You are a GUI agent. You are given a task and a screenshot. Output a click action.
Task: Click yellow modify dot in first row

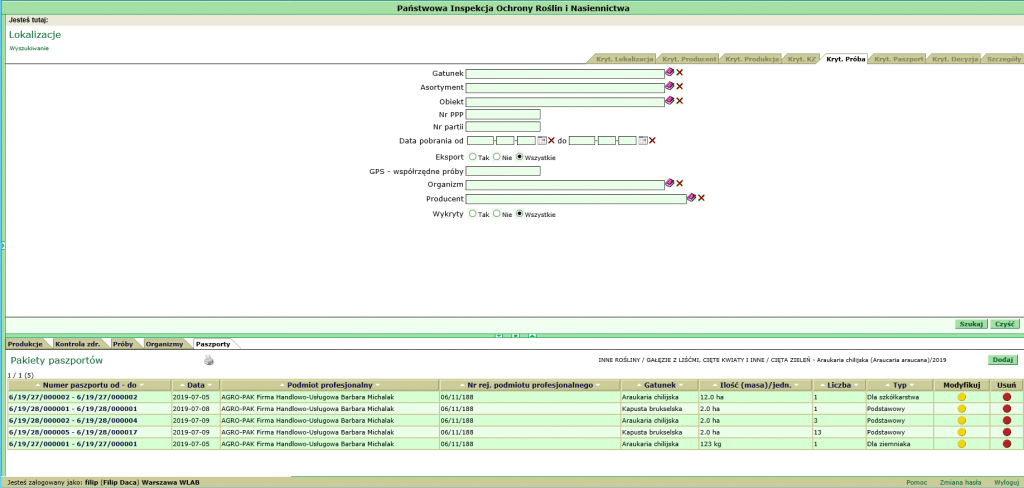point(962,397)
